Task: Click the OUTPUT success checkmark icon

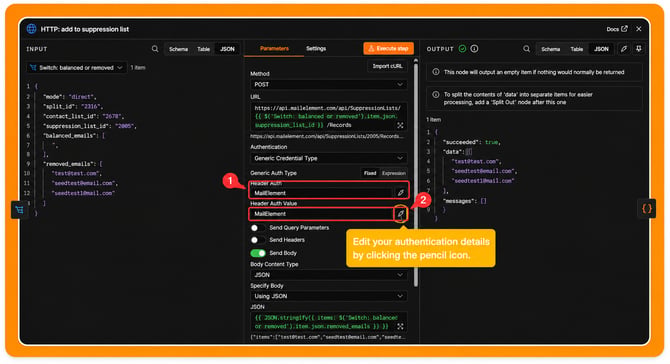Action: pos(462,49)
